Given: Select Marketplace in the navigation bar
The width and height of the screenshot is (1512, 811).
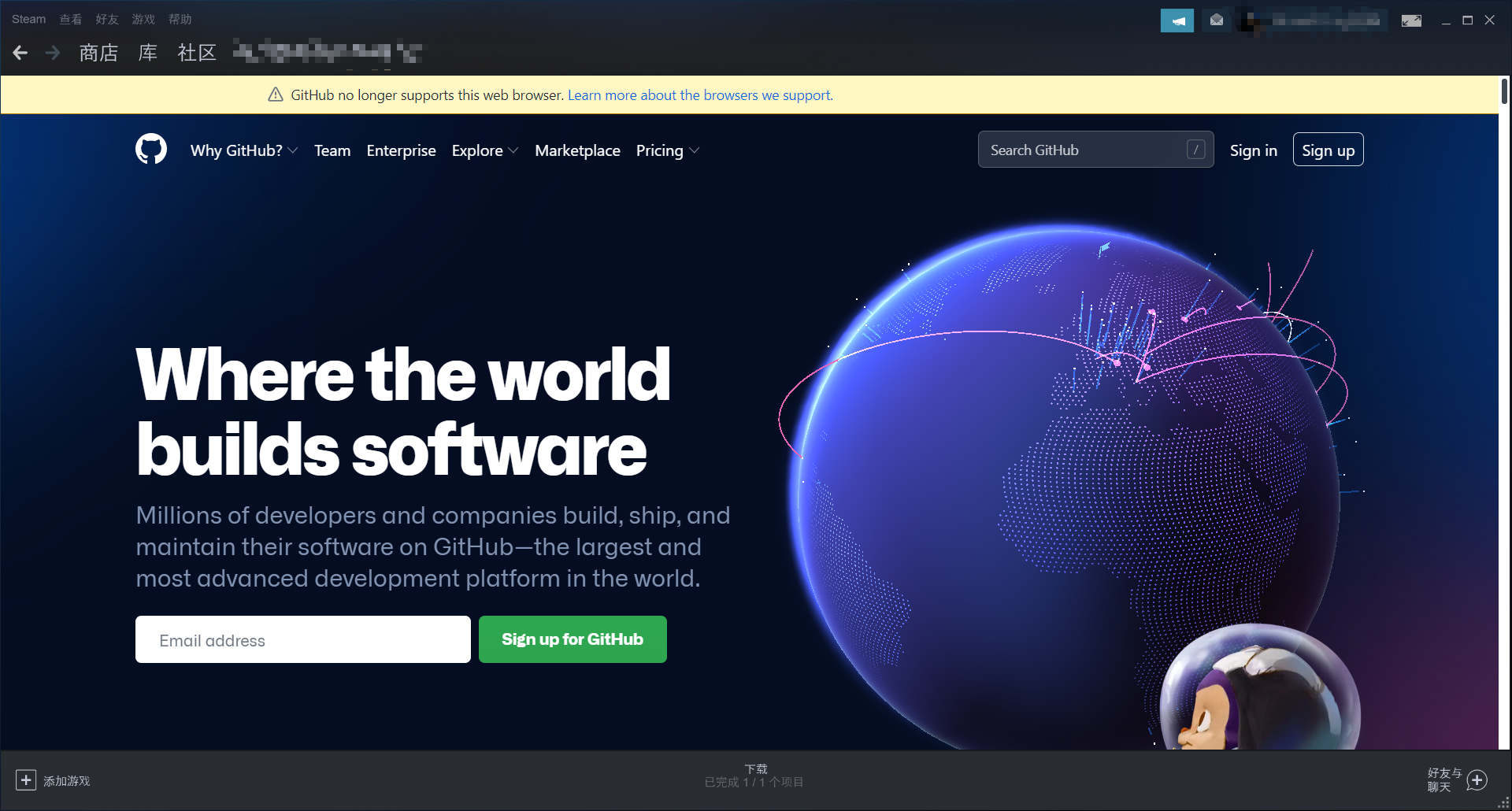Looking at the screenshot, I should coord(577,150).
